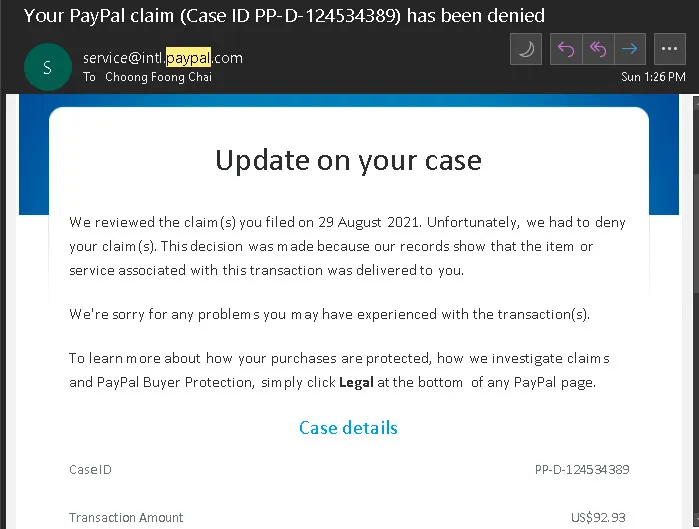
Task: Click the vertical scrollbar on the right
Action: point(695,312)
